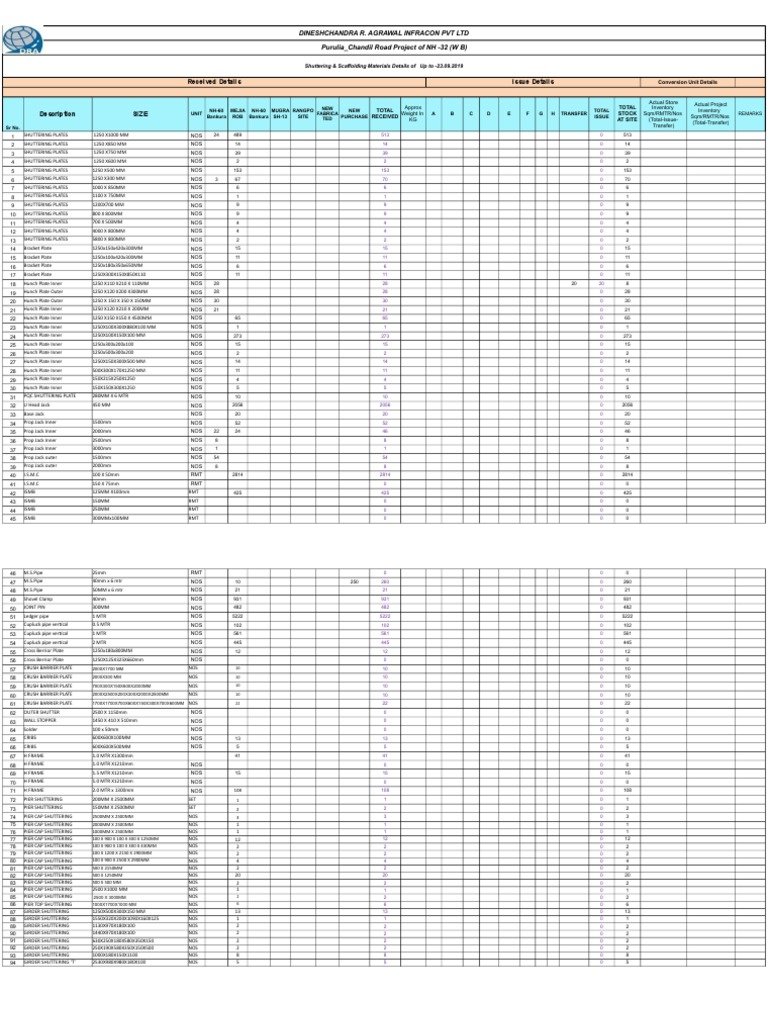Click the description cell in row 19
This screenshot has height=1024, width=768.
(x=57, y=292)
